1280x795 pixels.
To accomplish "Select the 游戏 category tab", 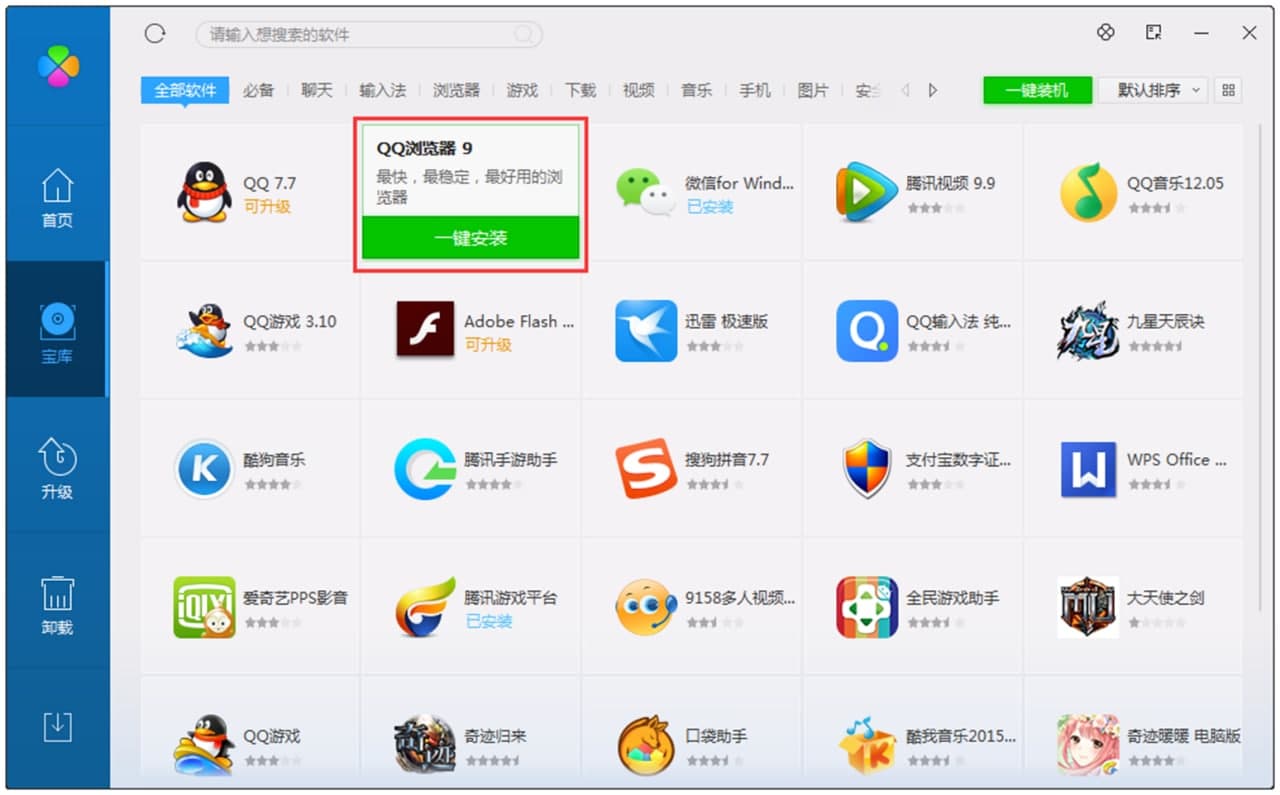I will pos(522,90).
